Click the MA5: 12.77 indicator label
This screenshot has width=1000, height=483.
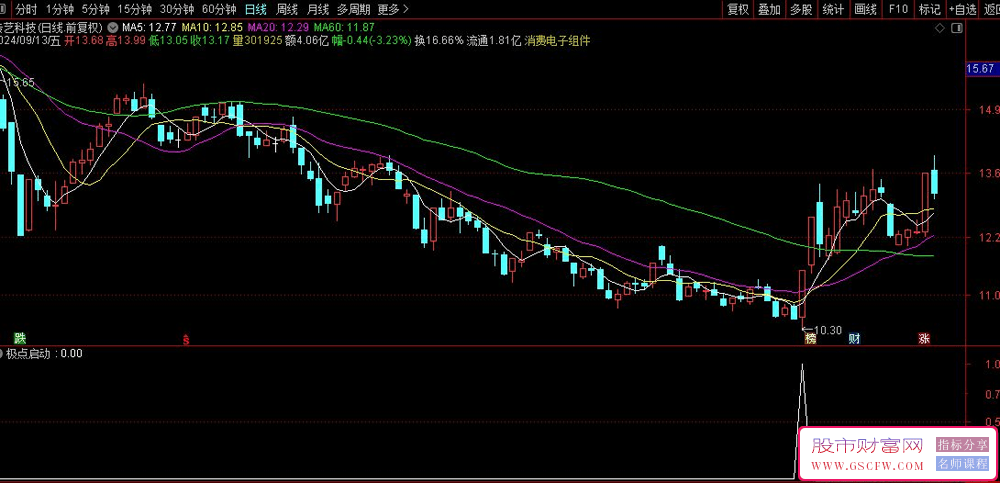[149, 27]
